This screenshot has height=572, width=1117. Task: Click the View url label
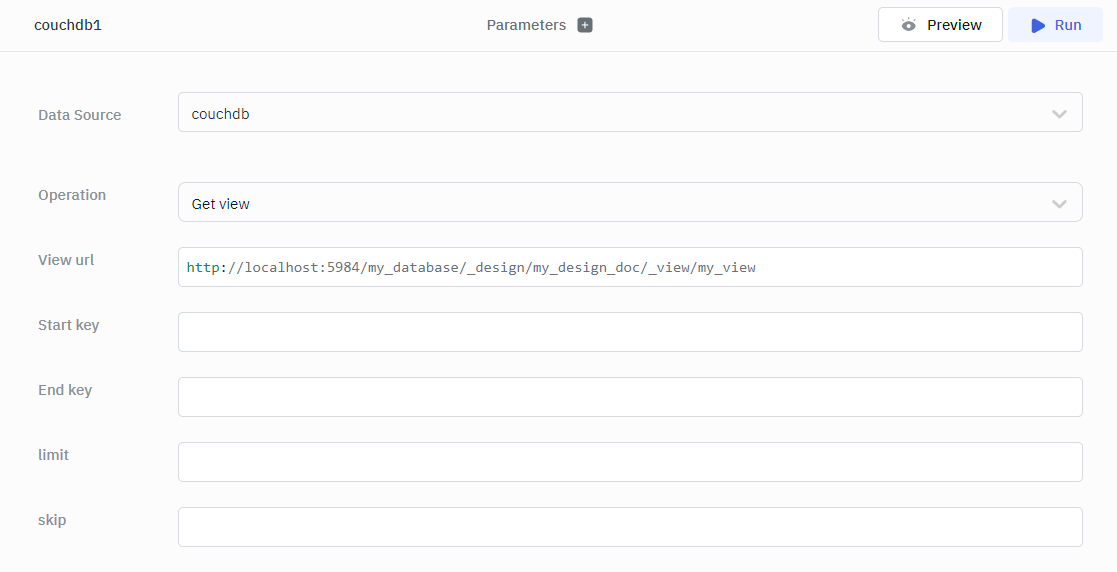(x=66, y=260)
